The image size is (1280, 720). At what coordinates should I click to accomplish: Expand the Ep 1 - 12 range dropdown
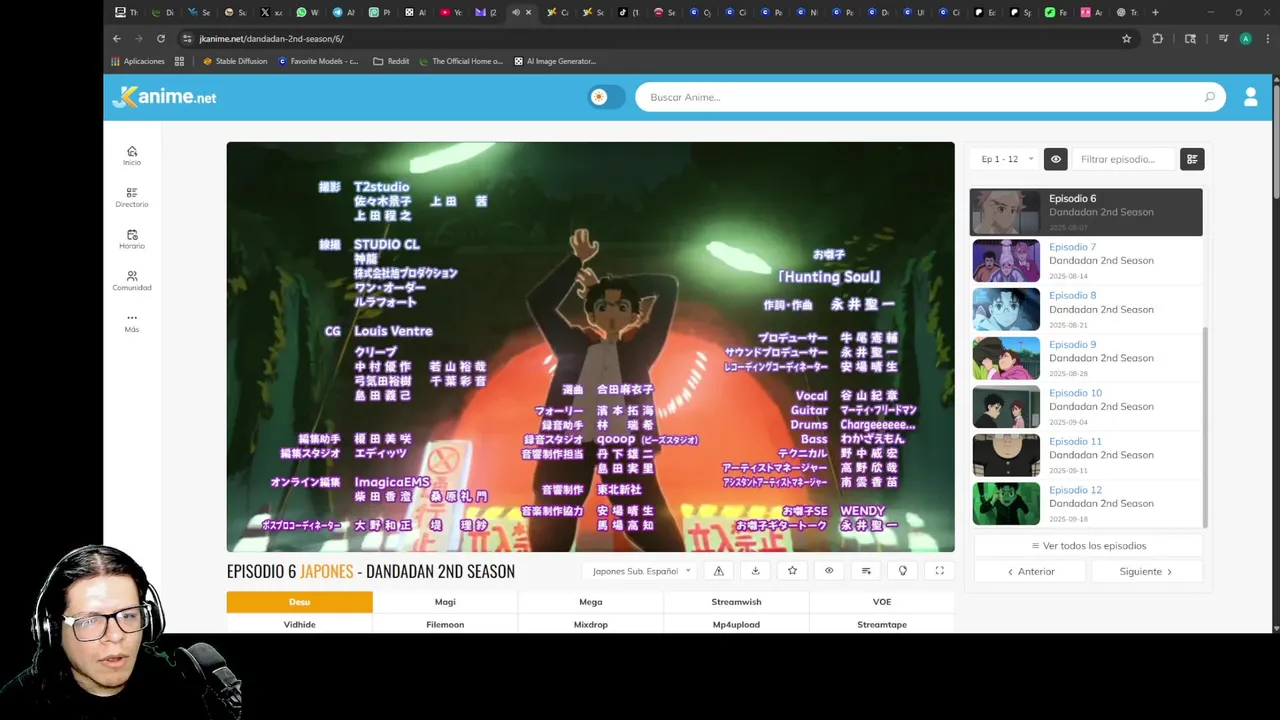point(1005,159)
